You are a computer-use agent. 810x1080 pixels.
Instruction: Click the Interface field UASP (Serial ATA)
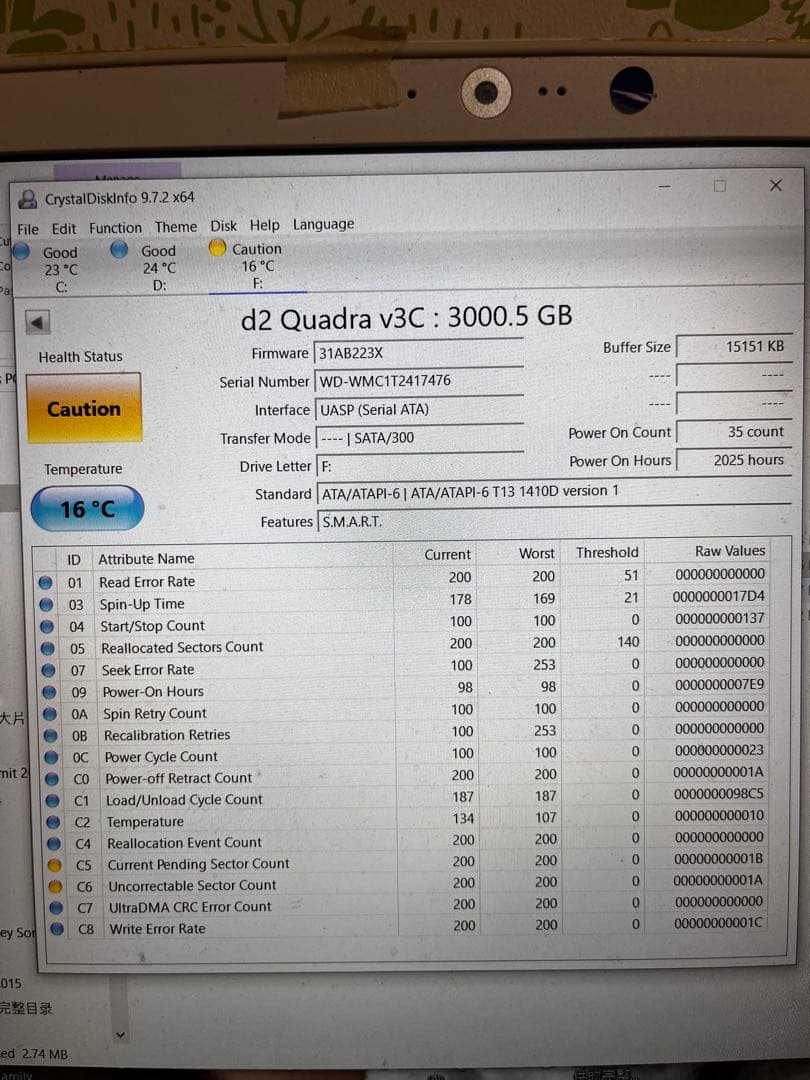(419, 409)
